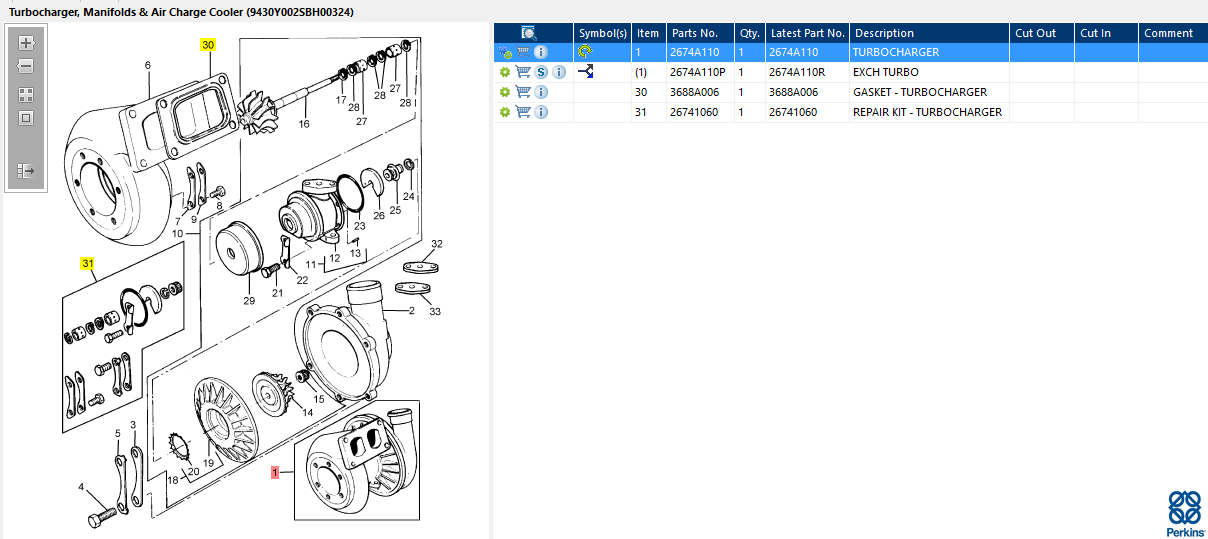Select red callout 1 on the diagram
1208x539 pixels.
[276, 473]
